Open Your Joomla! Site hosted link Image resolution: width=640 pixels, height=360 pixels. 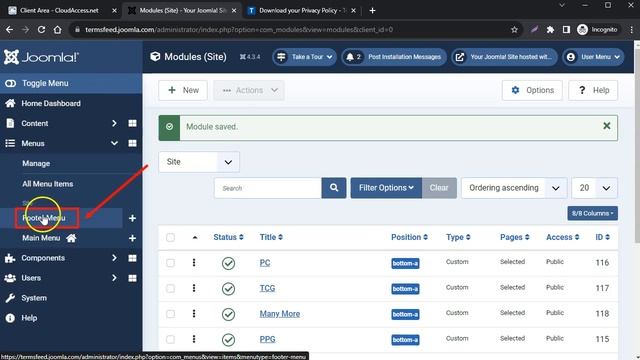(504, 57)
